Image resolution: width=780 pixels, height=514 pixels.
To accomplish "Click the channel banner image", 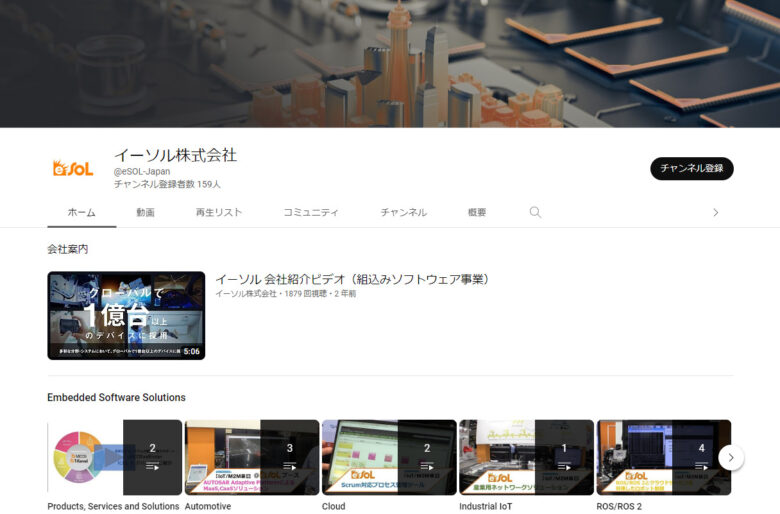I will coord(390,64).
